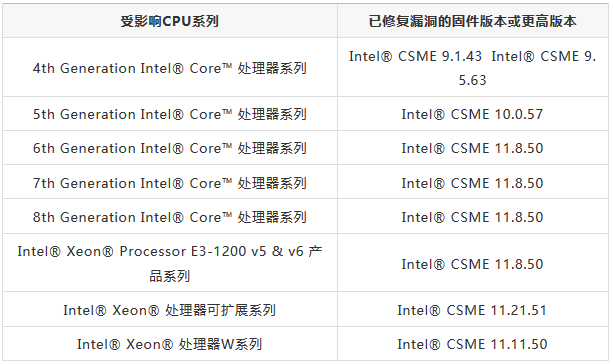
Task: Click CSME 11.8.50 in the Xeon E3-1200 row
Action: [473, 263]
